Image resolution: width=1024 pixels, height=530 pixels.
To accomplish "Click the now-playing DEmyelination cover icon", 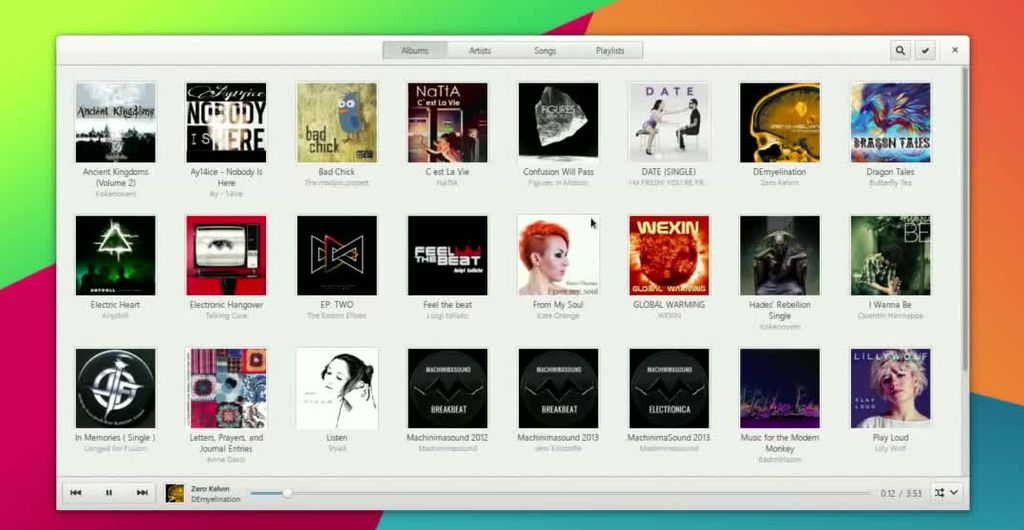I will pyautogui.click(x=175, y=493).
